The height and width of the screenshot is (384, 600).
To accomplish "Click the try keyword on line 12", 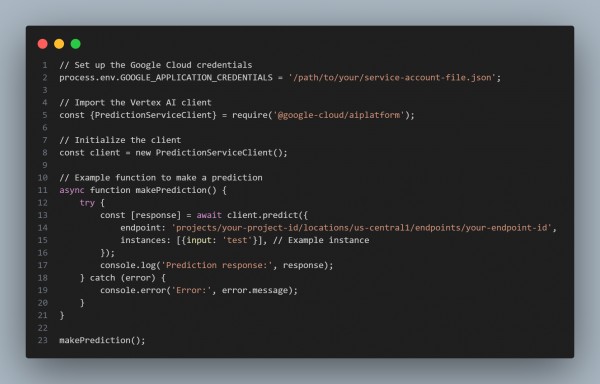I will [87, 203].
